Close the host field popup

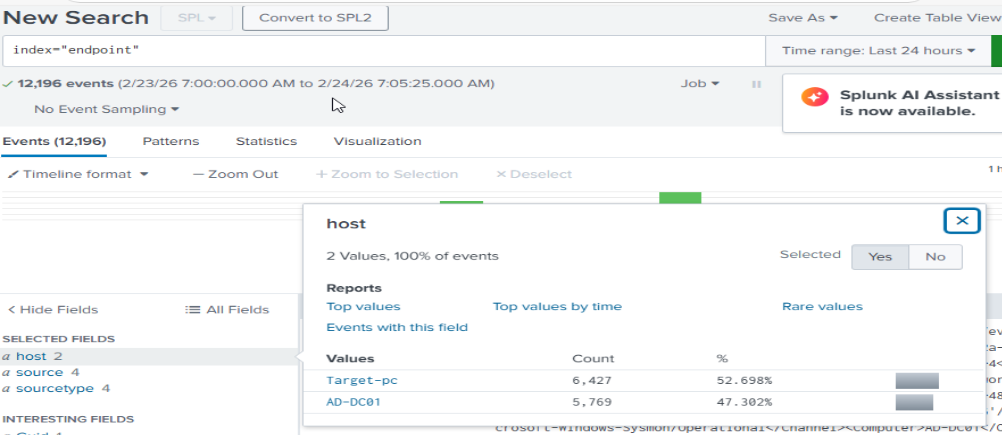point(962,221)
